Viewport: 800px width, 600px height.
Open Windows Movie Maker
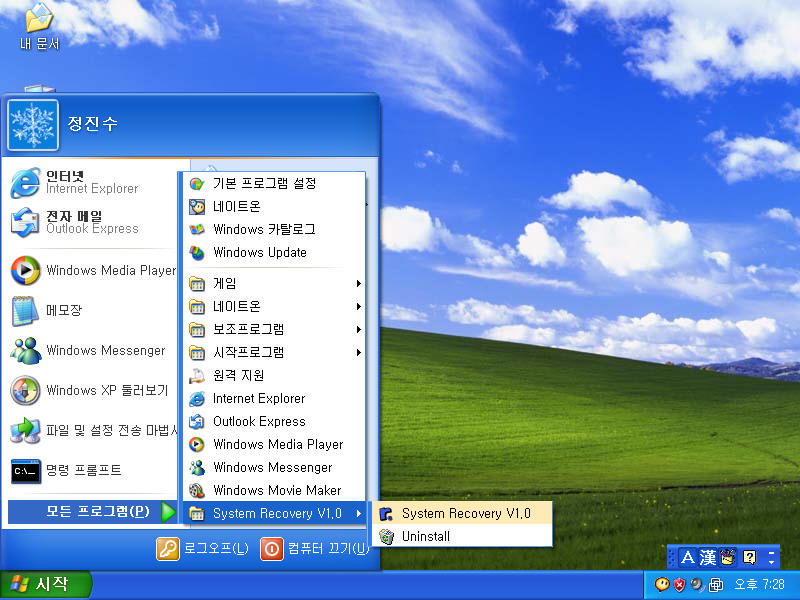click(274, 490)
